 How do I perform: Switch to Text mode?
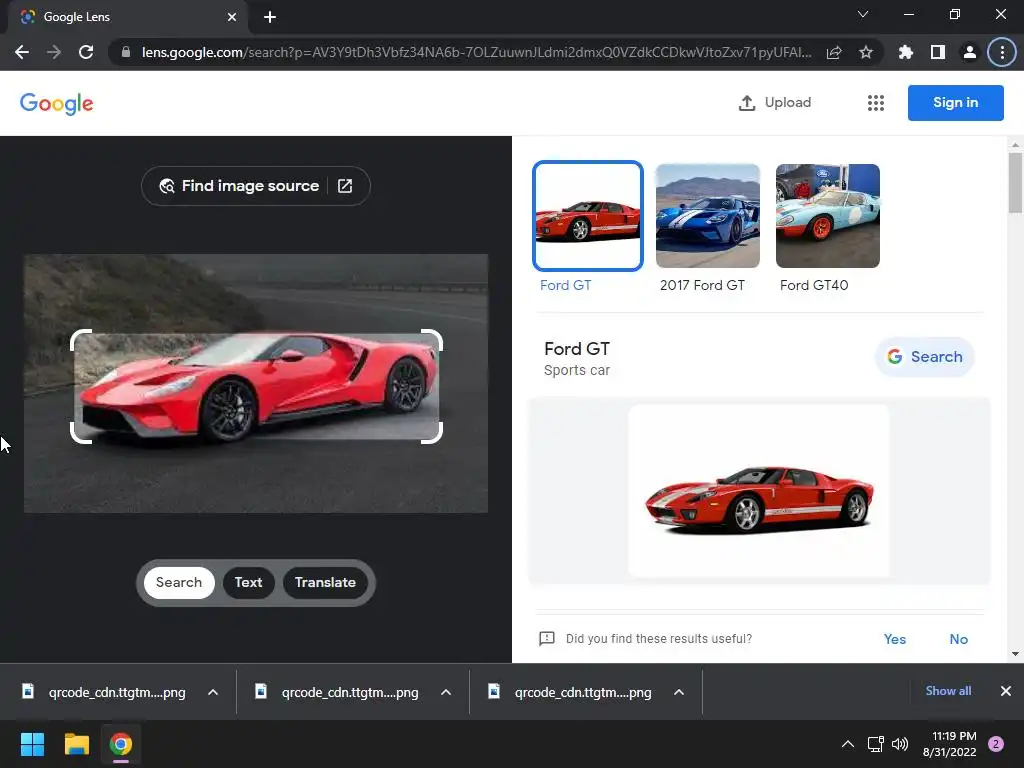248,583
